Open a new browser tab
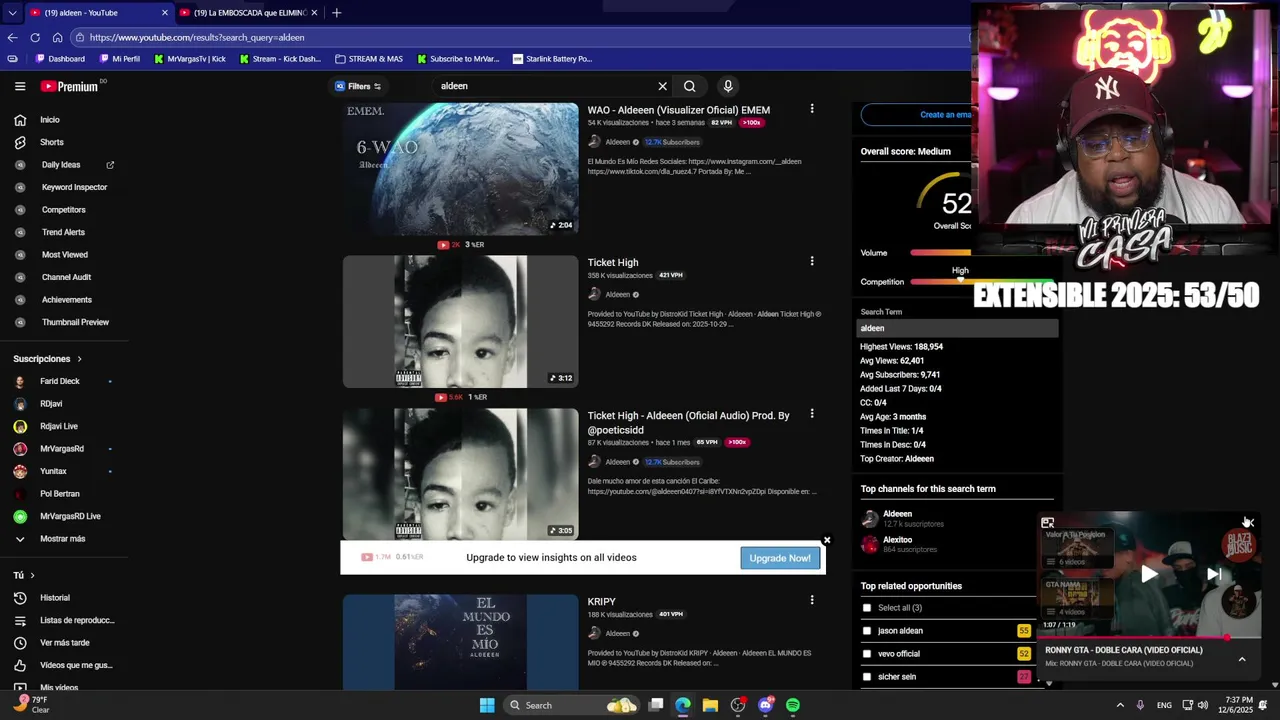The width and height of the screenshot is (1280, 720). pyautogui.click(x=336, y=13)
